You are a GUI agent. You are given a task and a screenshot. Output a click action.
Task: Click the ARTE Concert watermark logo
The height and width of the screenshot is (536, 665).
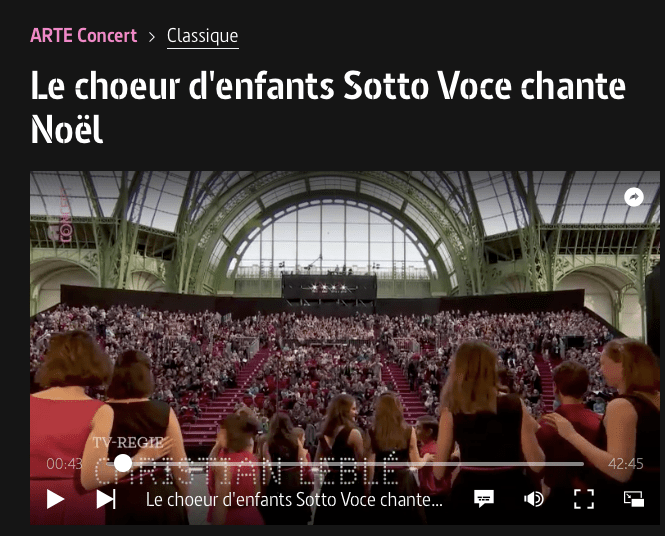pos(64,215)
